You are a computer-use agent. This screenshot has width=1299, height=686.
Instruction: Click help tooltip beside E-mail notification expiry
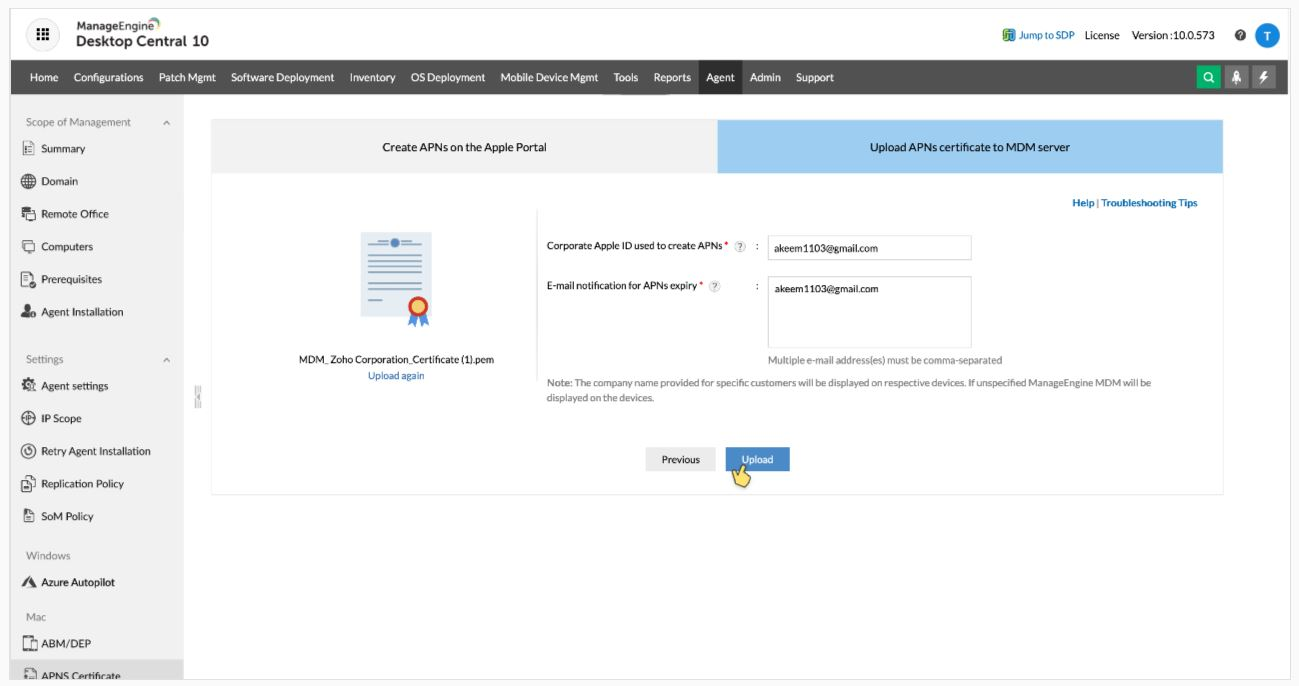714,287
